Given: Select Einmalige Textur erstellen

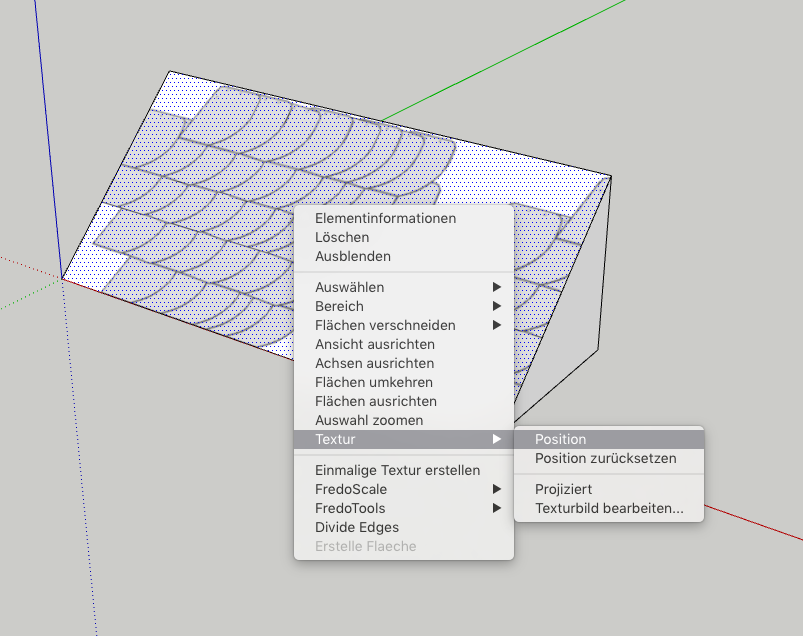Looking at the screenshot, I should [397, 470].
